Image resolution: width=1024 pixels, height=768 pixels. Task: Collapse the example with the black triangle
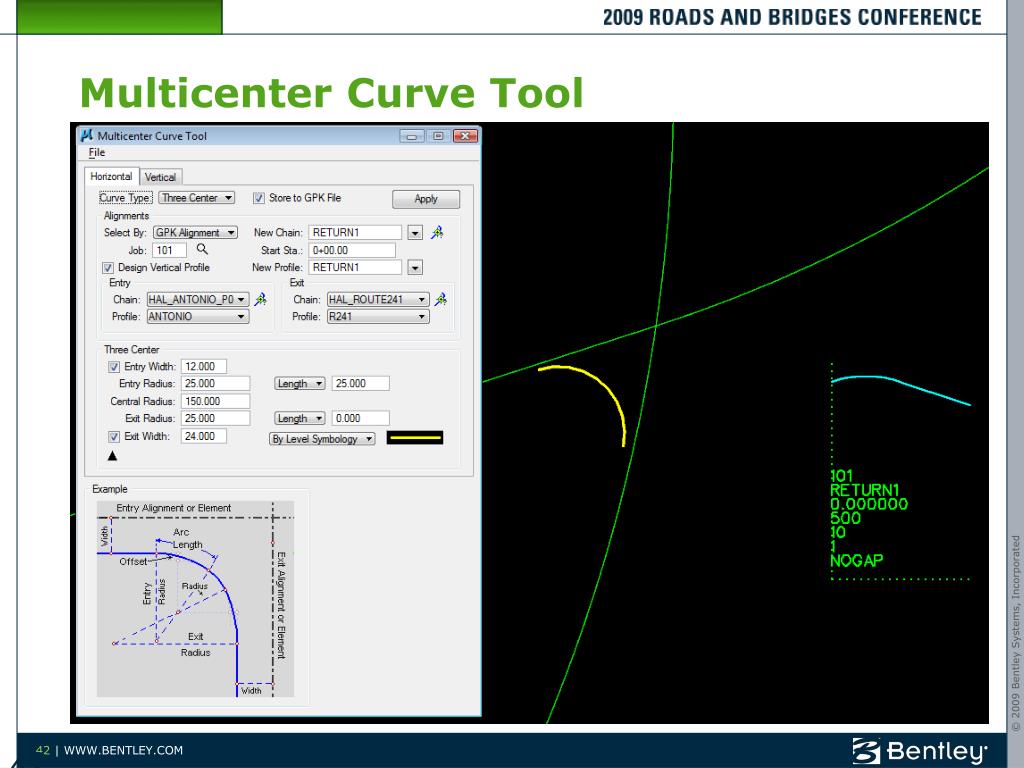pyautogui.click(x=112, y=456)
